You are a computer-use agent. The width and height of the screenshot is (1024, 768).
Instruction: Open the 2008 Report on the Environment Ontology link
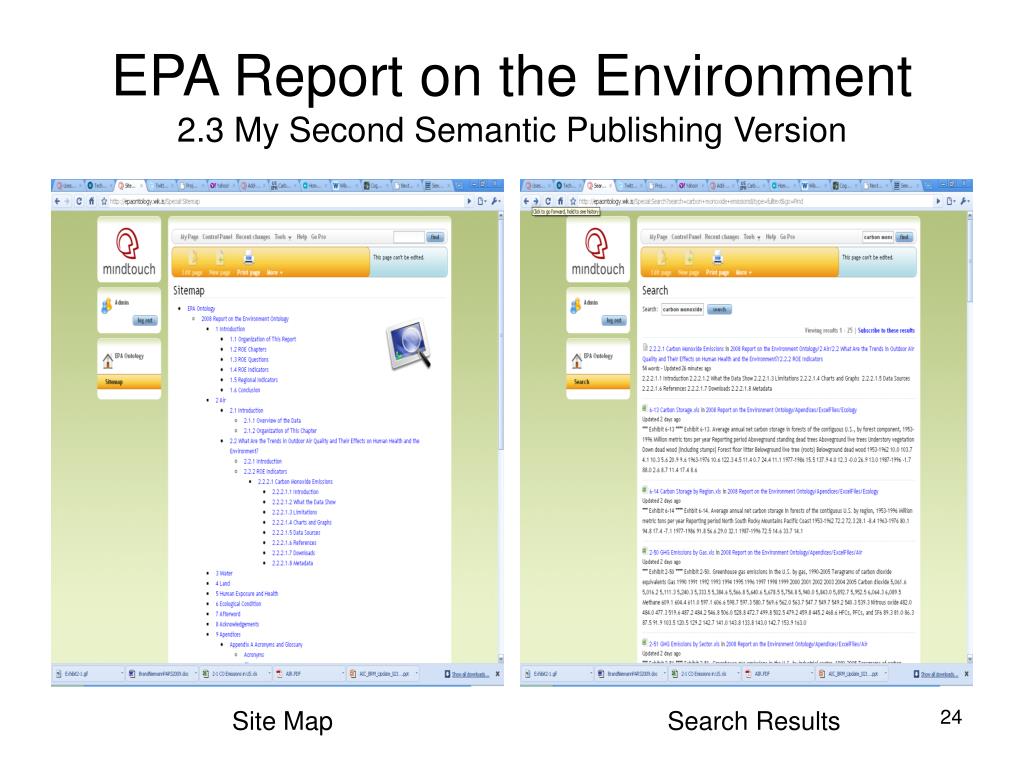244,319
